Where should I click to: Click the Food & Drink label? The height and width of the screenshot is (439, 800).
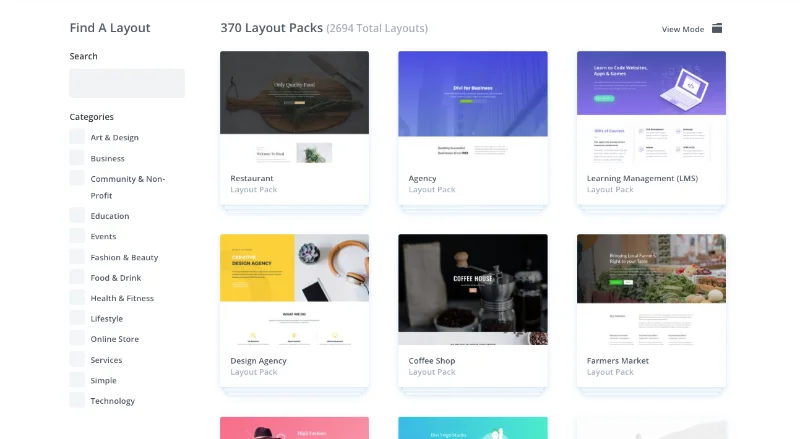point(116,278)
